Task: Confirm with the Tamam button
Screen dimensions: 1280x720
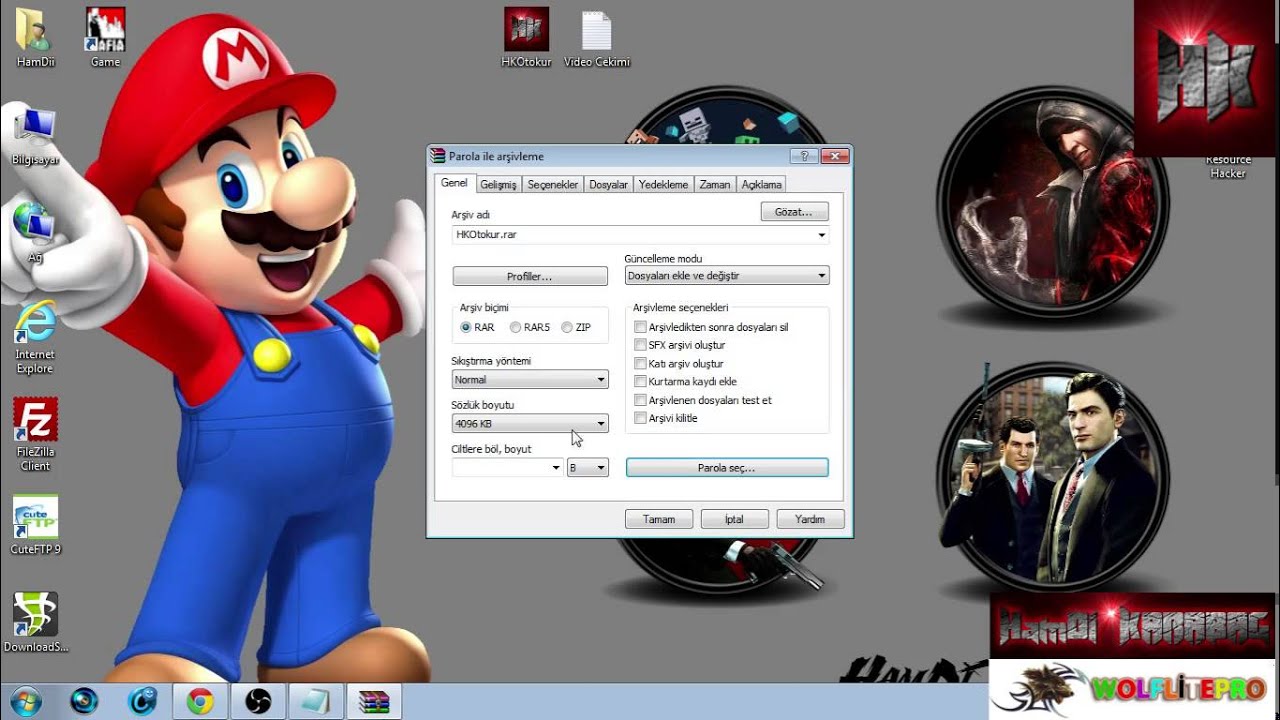Action: (659, 519)
